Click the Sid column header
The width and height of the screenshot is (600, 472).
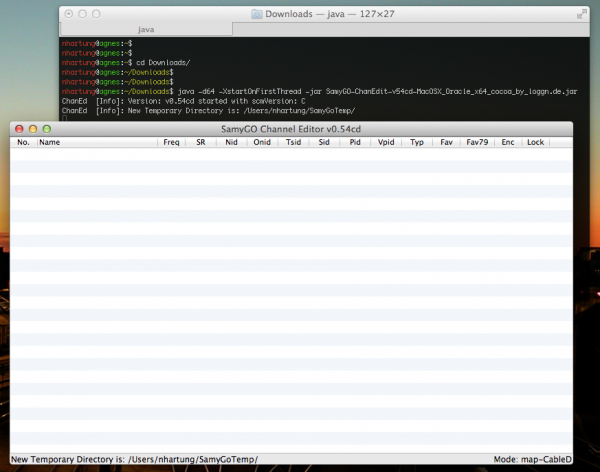[324, 142]
